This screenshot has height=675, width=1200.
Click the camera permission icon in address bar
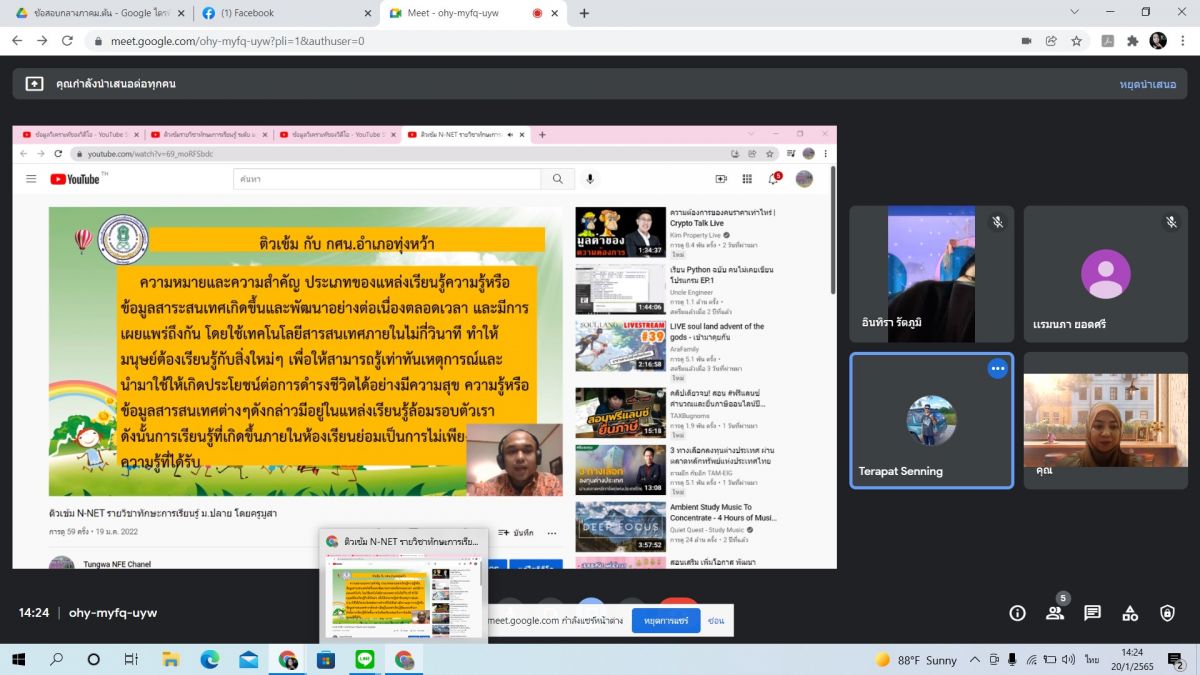point(1026,41)
